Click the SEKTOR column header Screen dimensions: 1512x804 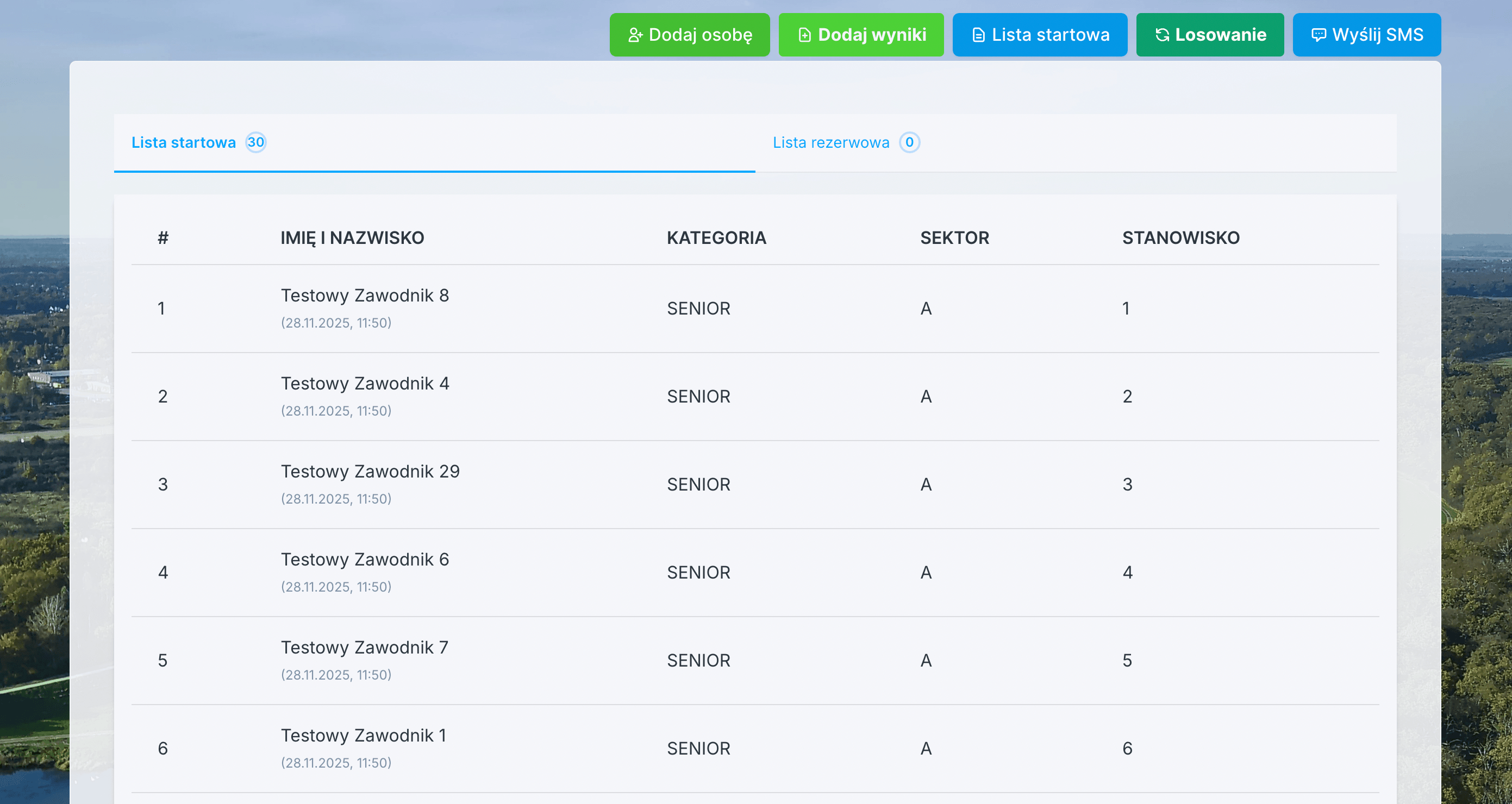[954, 238]
